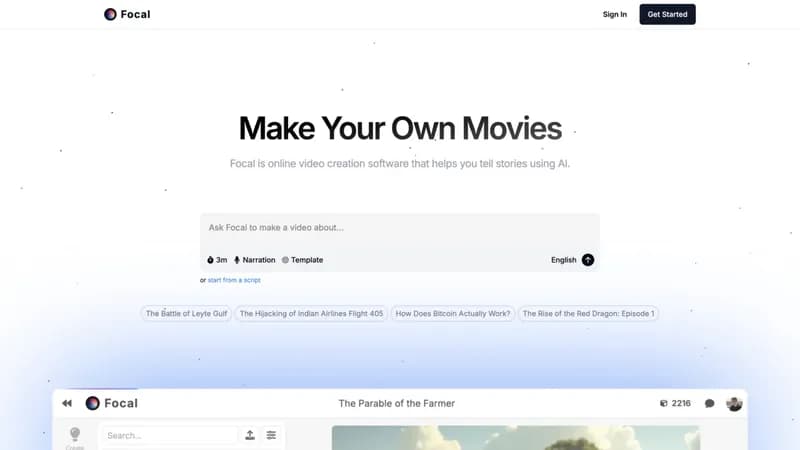
Task: Open the Sign In page
Action: click(x=614, y=14)
